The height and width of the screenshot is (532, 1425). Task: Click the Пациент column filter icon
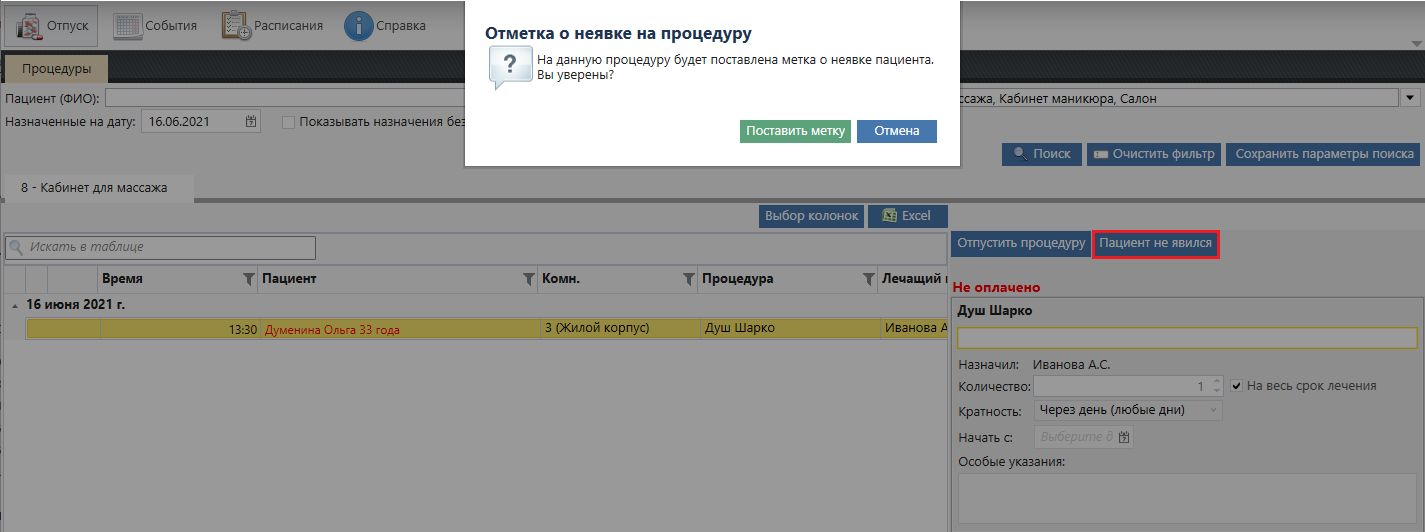(529, 280)
